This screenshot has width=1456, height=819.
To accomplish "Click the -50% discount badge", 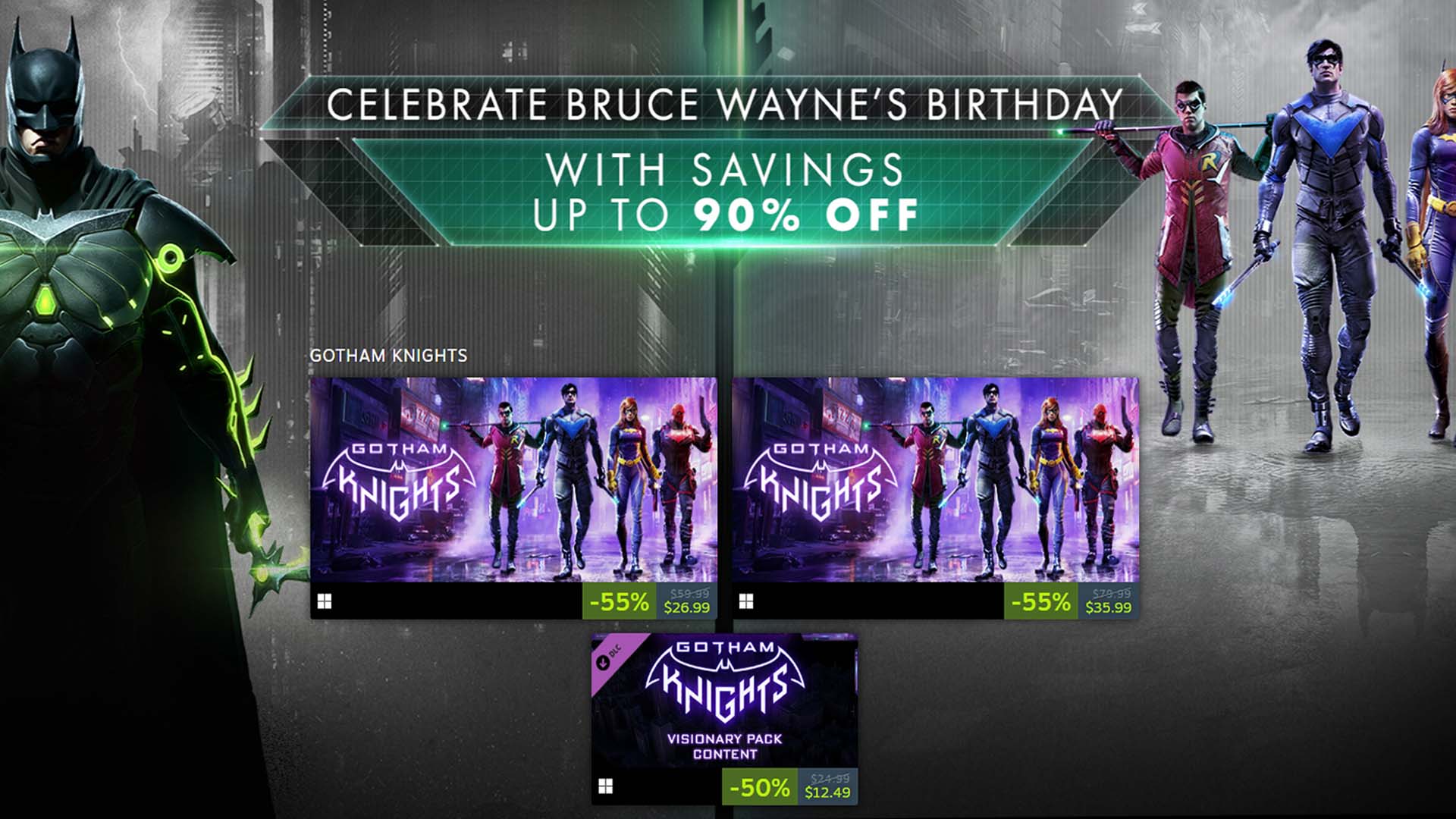I will tap(759, 787).
